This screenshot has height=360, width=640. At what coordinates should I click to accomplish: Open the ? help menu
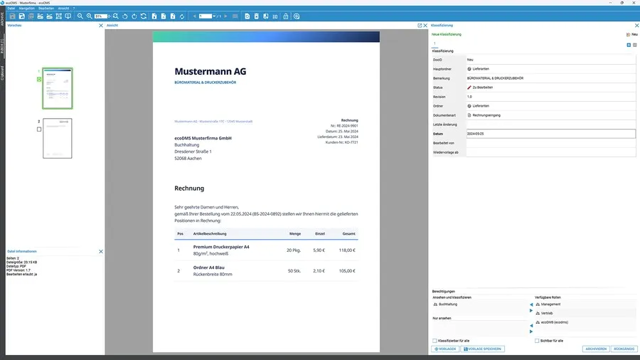[x=74, y=8]
